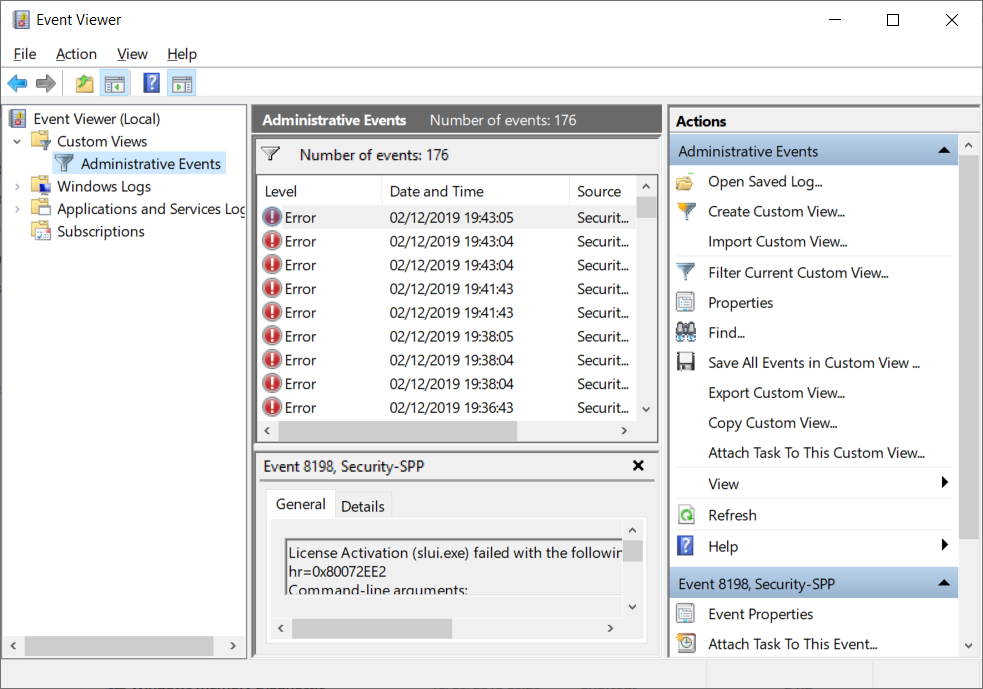Click error icon of 19:36:43 event row

tap(272, 407)
